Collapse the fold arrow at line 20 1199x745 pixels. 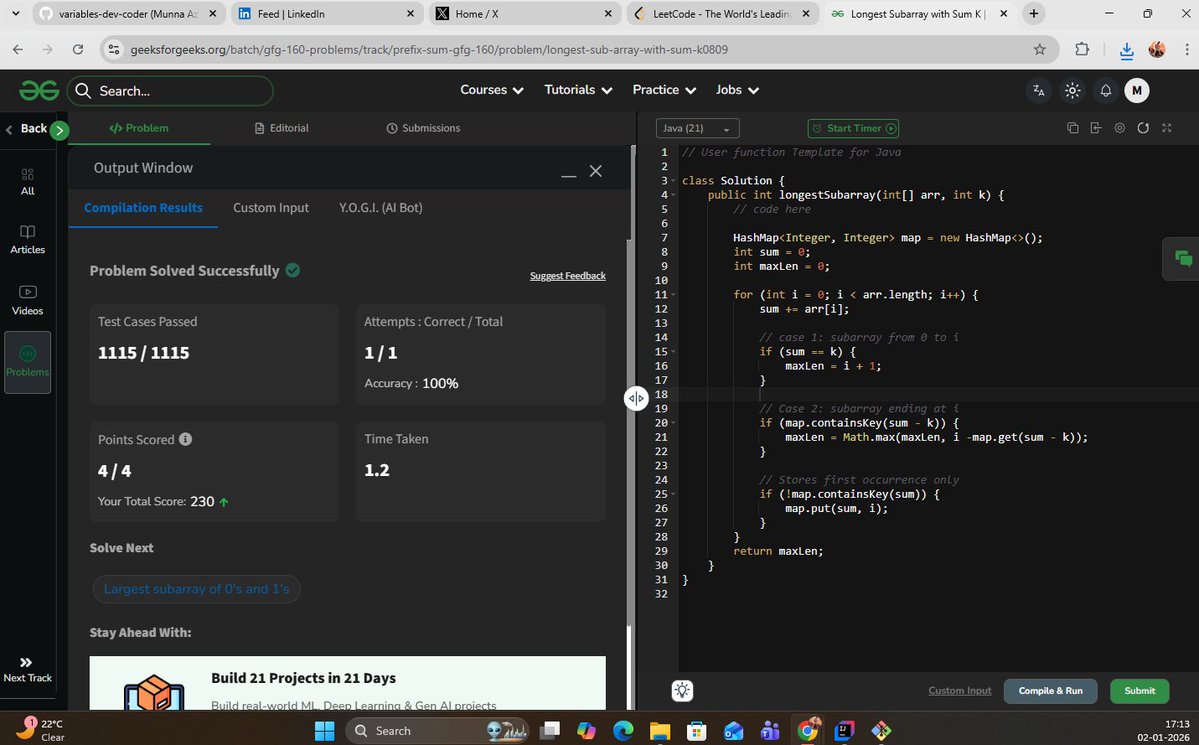tap(674, 423)
